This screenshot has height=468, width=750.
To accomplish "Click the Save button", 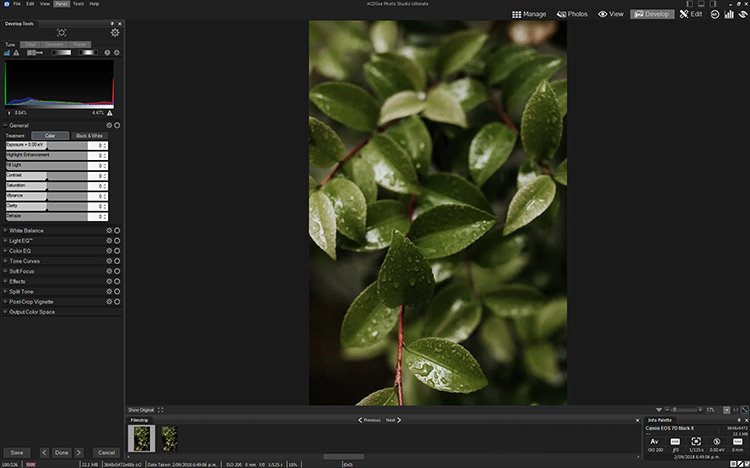I will [17, 452].
